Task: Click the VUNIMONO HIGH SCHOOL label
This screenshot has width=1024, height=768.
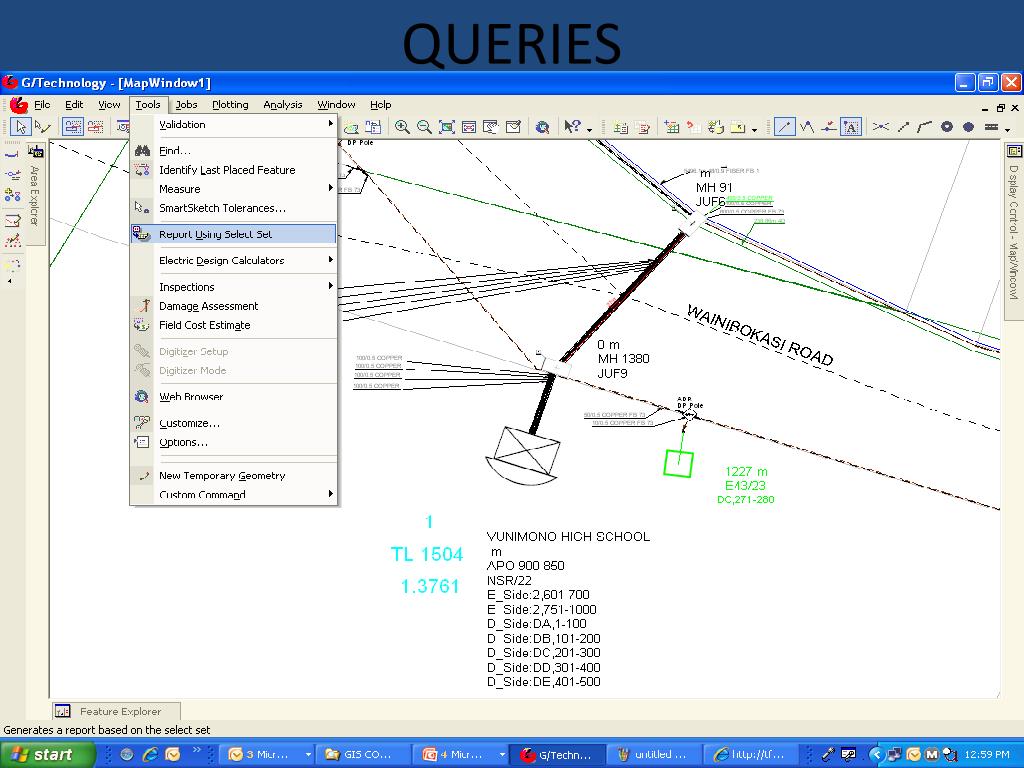Action: point(568,537)
